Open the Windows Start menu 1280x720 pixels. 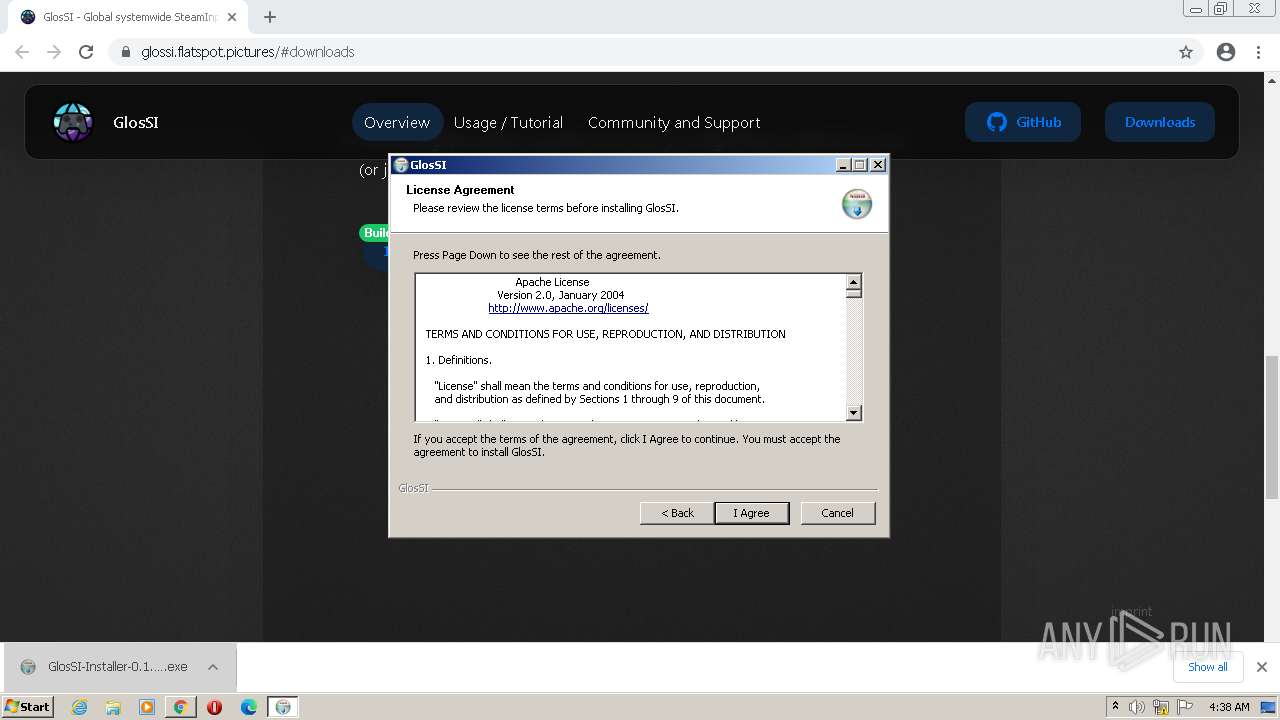28,706
